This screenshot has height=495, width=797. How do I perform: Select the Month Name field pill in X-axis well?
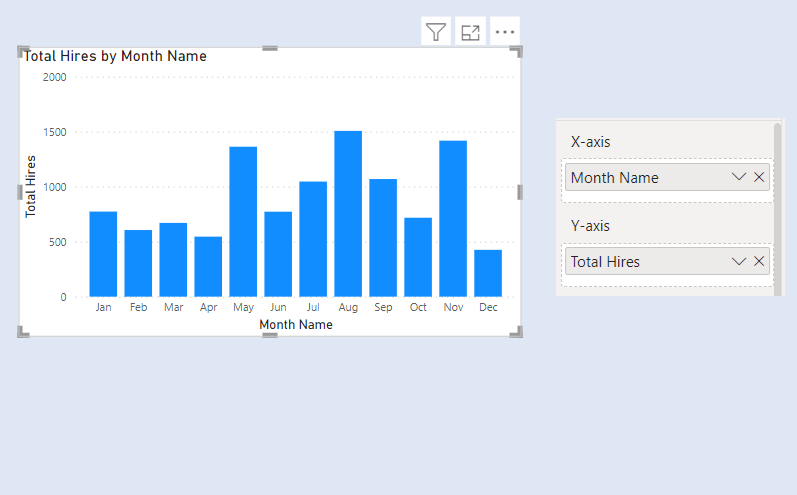coord(640,177)
